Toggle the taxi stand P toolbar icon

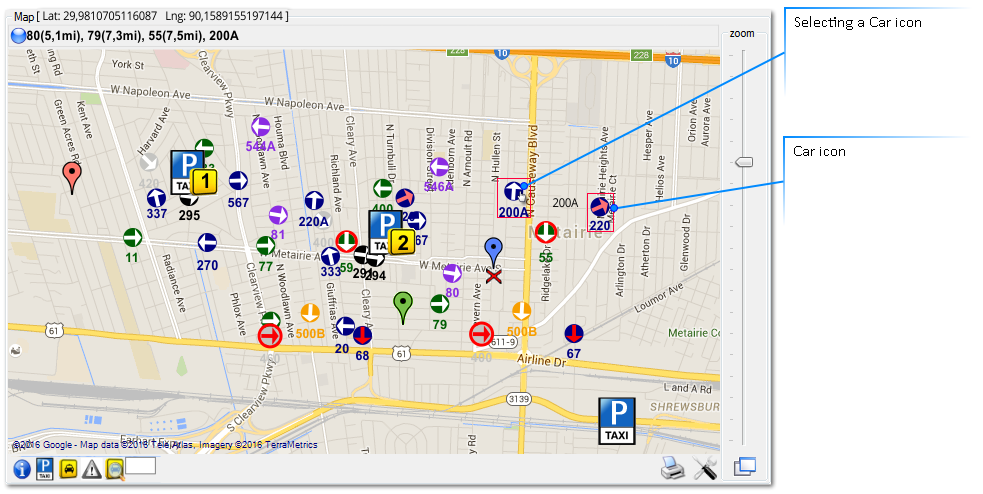[x=45, y=469]
